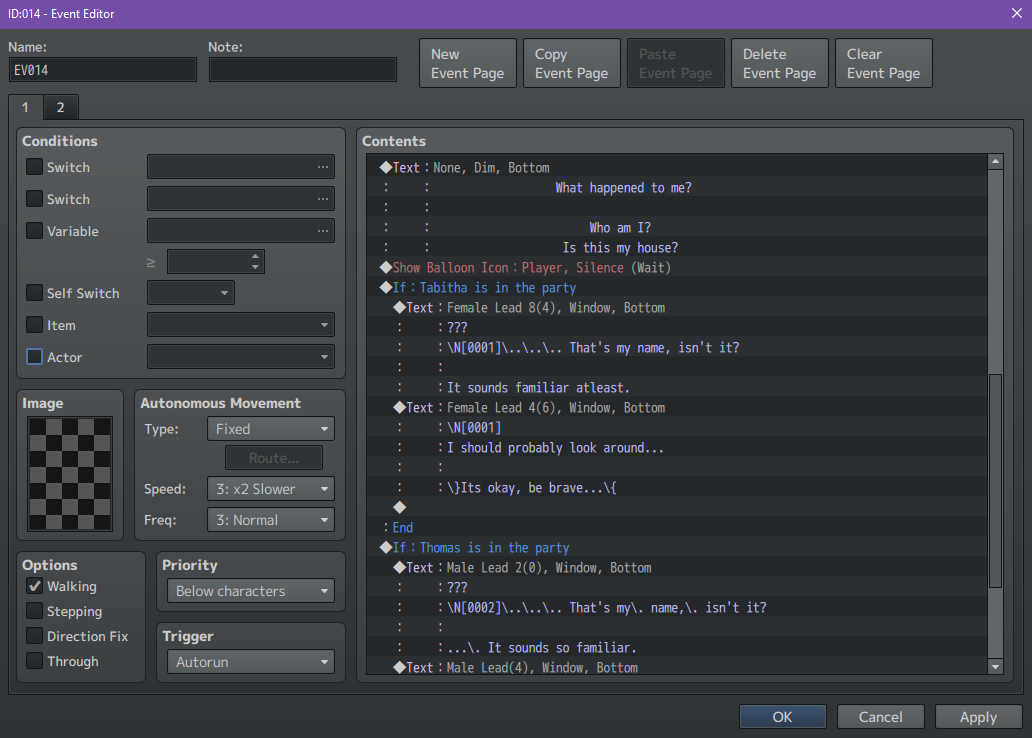1032x738 pixels.
Task: Tick the Variable condition checkbox
Action: pos(34,231)
